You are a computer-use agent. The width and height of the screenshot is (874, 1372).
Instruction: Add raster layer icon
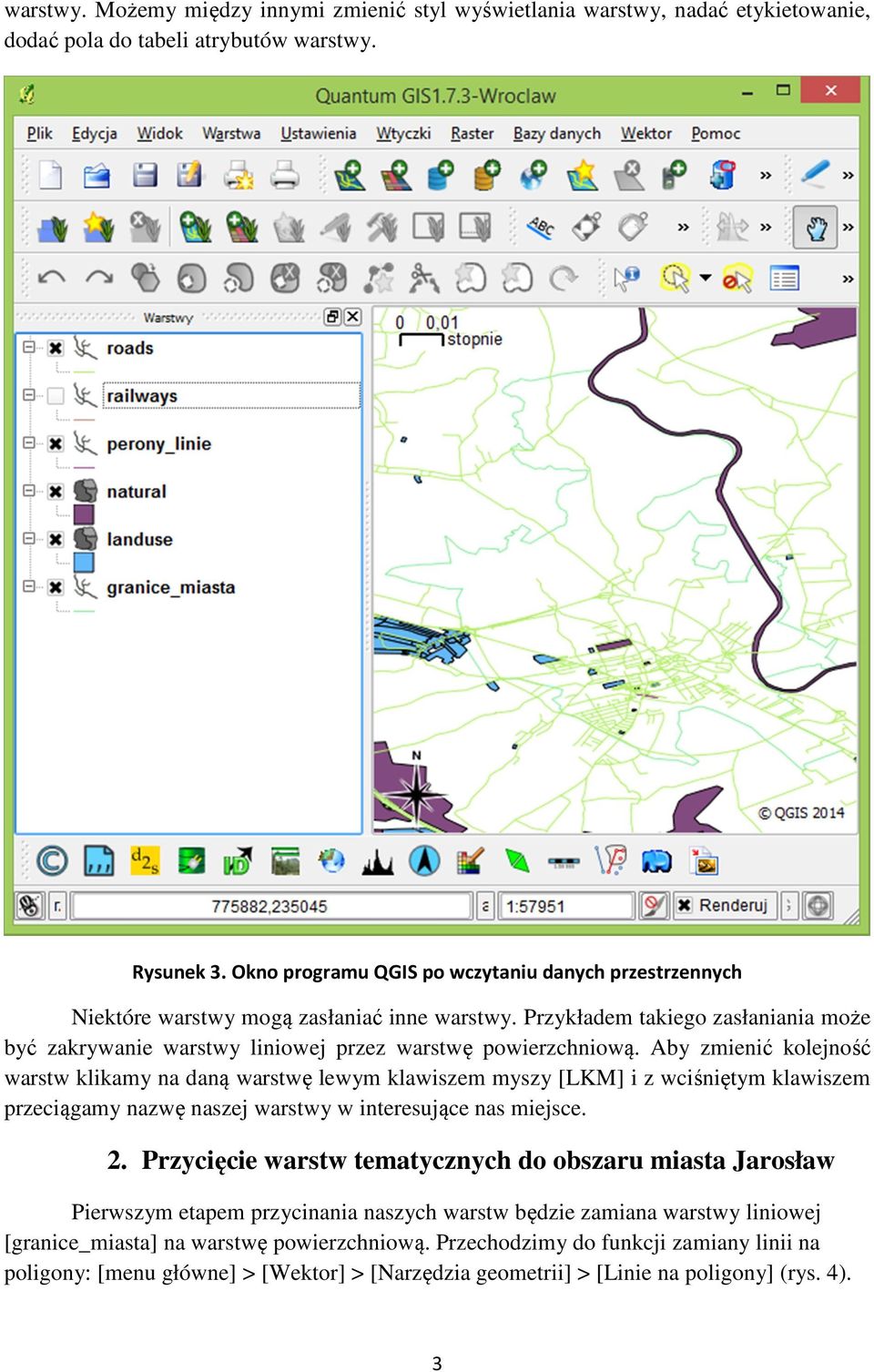click(x=396, y=175)
